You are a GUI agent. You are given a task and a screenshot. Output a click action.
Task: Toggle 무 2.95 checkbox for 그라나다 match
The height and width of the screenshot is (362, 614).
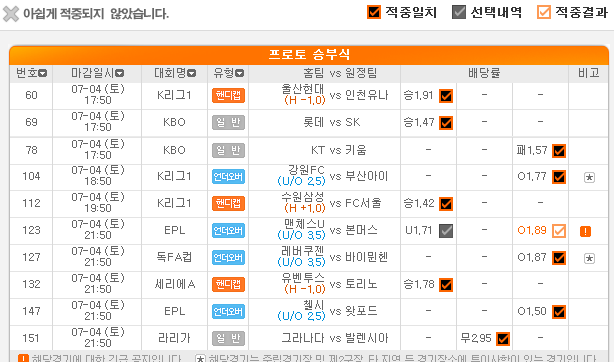click(503, 339)
